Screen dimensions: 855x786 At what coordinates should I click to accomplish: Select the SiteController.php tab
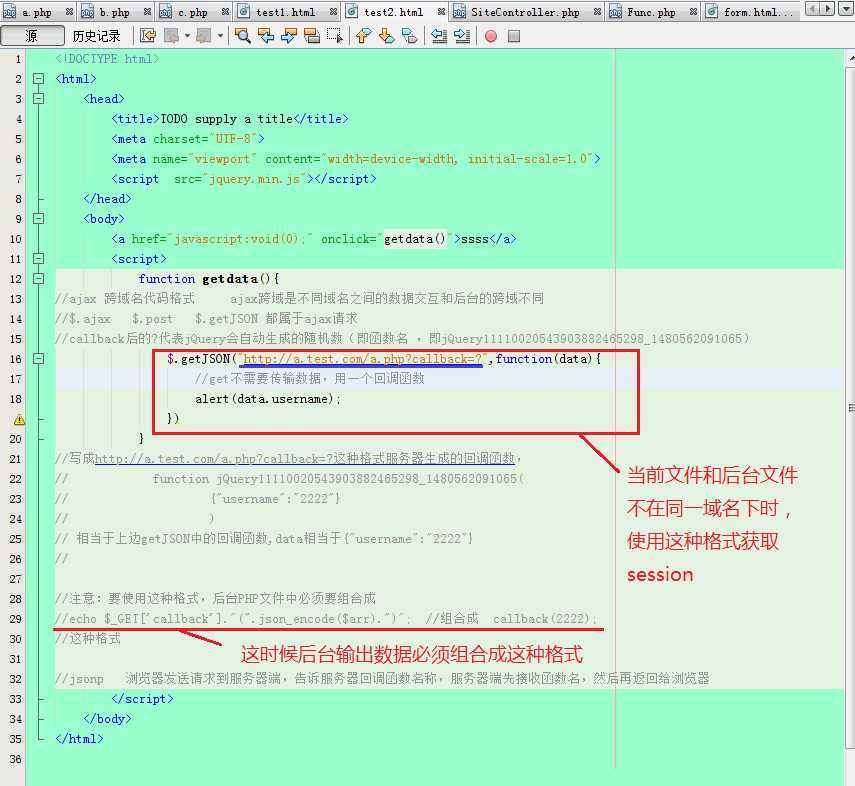pyautogui.click(x=525, y=12)
